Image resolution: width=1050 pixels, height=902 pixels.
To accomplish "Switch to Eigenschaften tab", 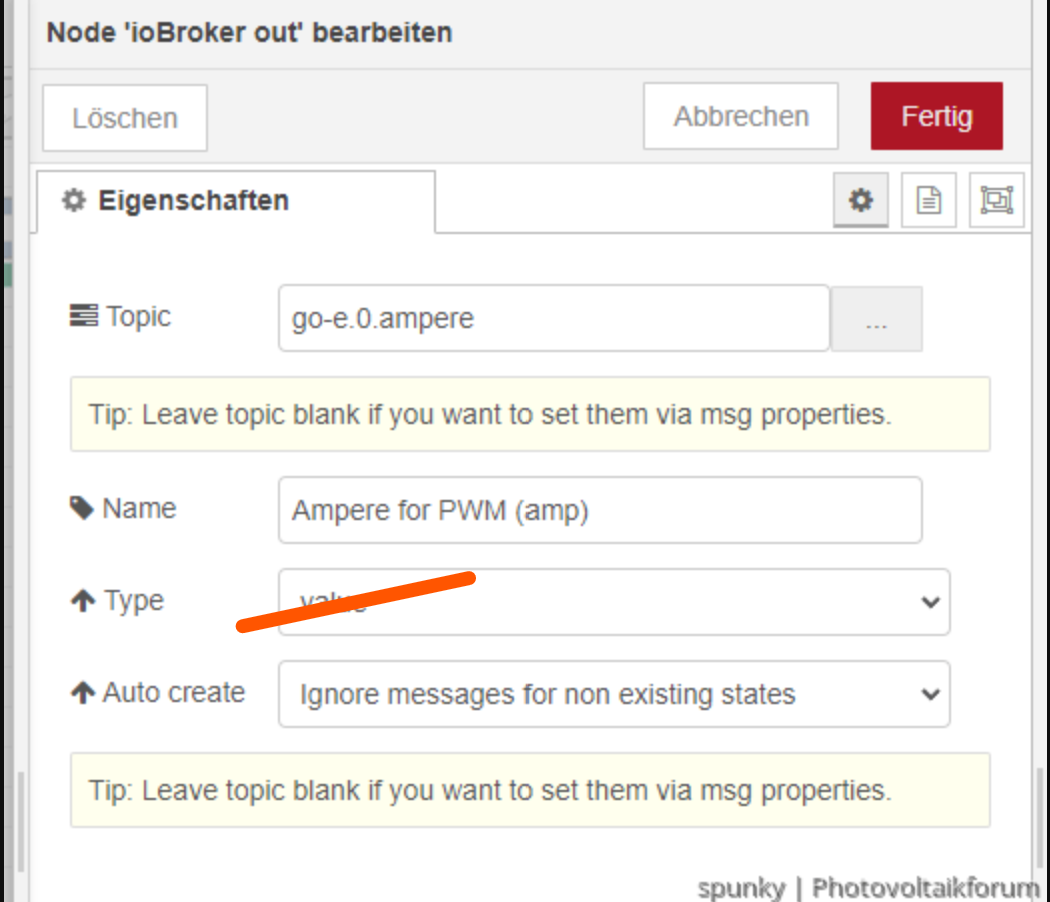I will coord(236,201).
